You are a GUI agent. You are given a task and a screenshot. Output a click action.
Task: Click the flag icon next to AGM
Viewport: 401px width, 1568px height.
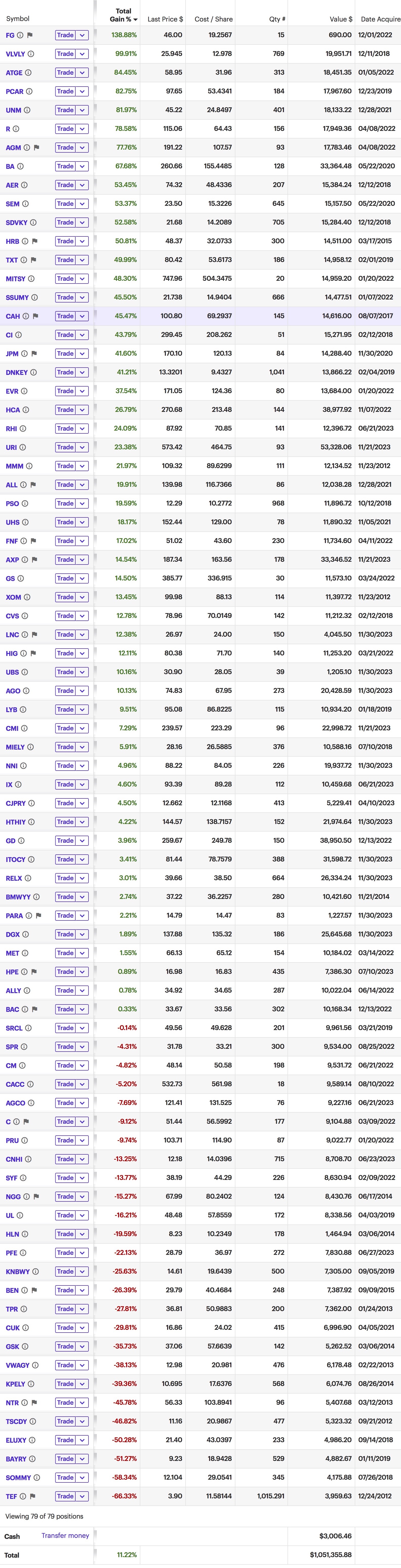[x=36, y=147]
